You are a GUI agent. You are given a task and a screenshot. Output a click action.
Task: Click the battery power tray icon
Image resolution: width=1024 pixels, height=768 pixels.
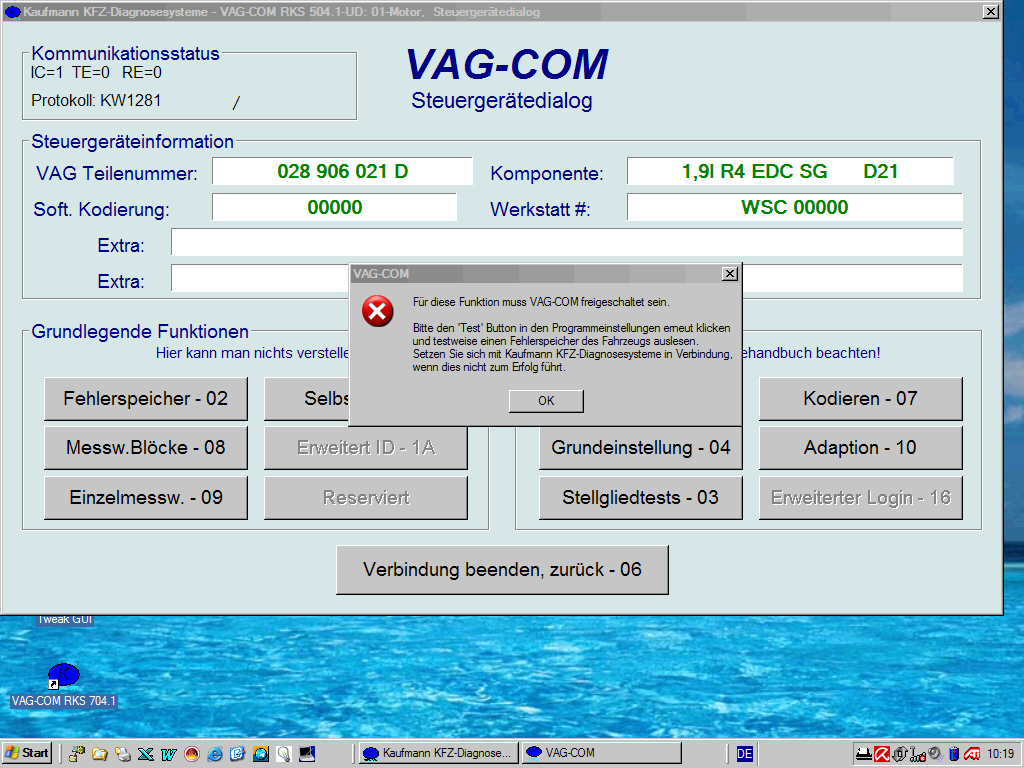point(953,754)
